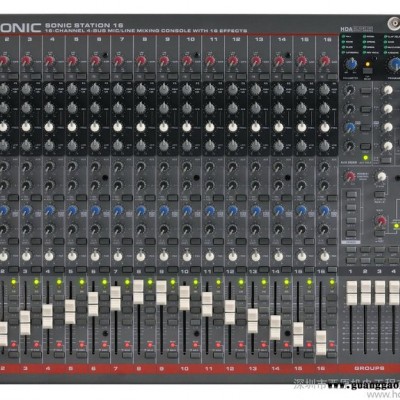Push bottom button in boxed master switch group
400x400 pixels.
point(351,233)
